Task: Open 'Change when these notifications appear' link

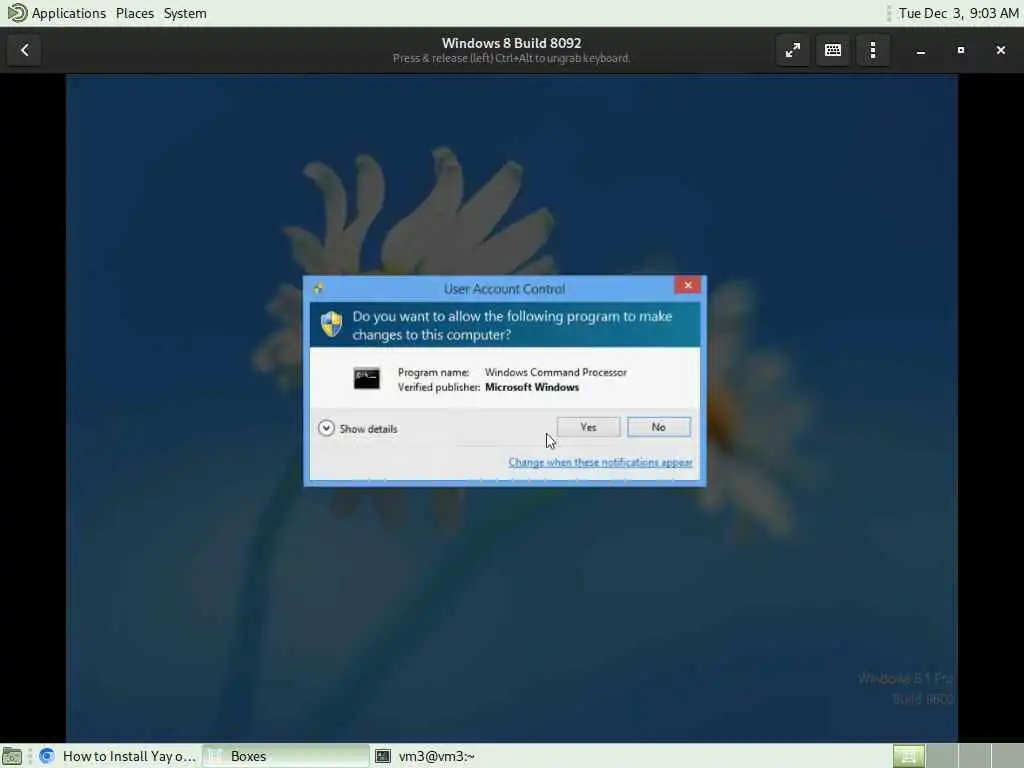Action: 600,462
